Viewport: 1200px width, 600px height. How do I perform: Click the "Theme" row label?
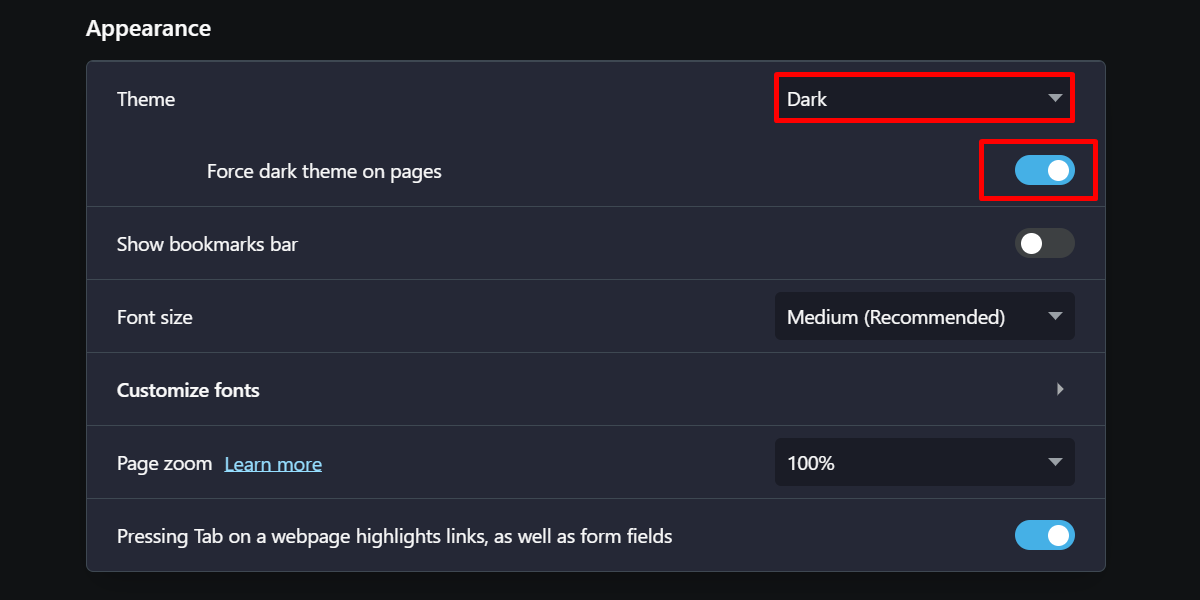pos(145,98)
